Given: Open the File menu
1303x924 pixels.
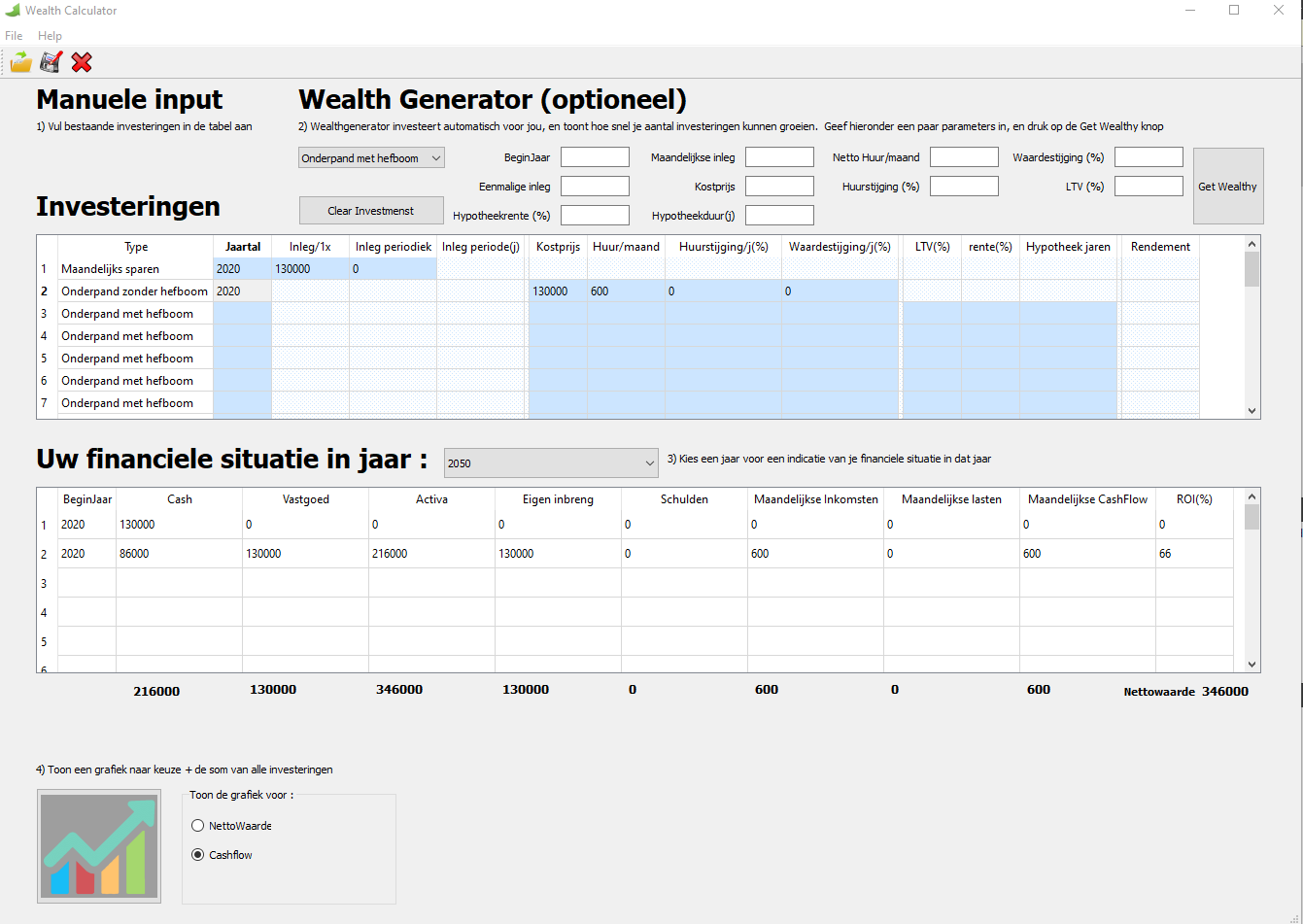Looking at the screenshot, I should point(14,36).
